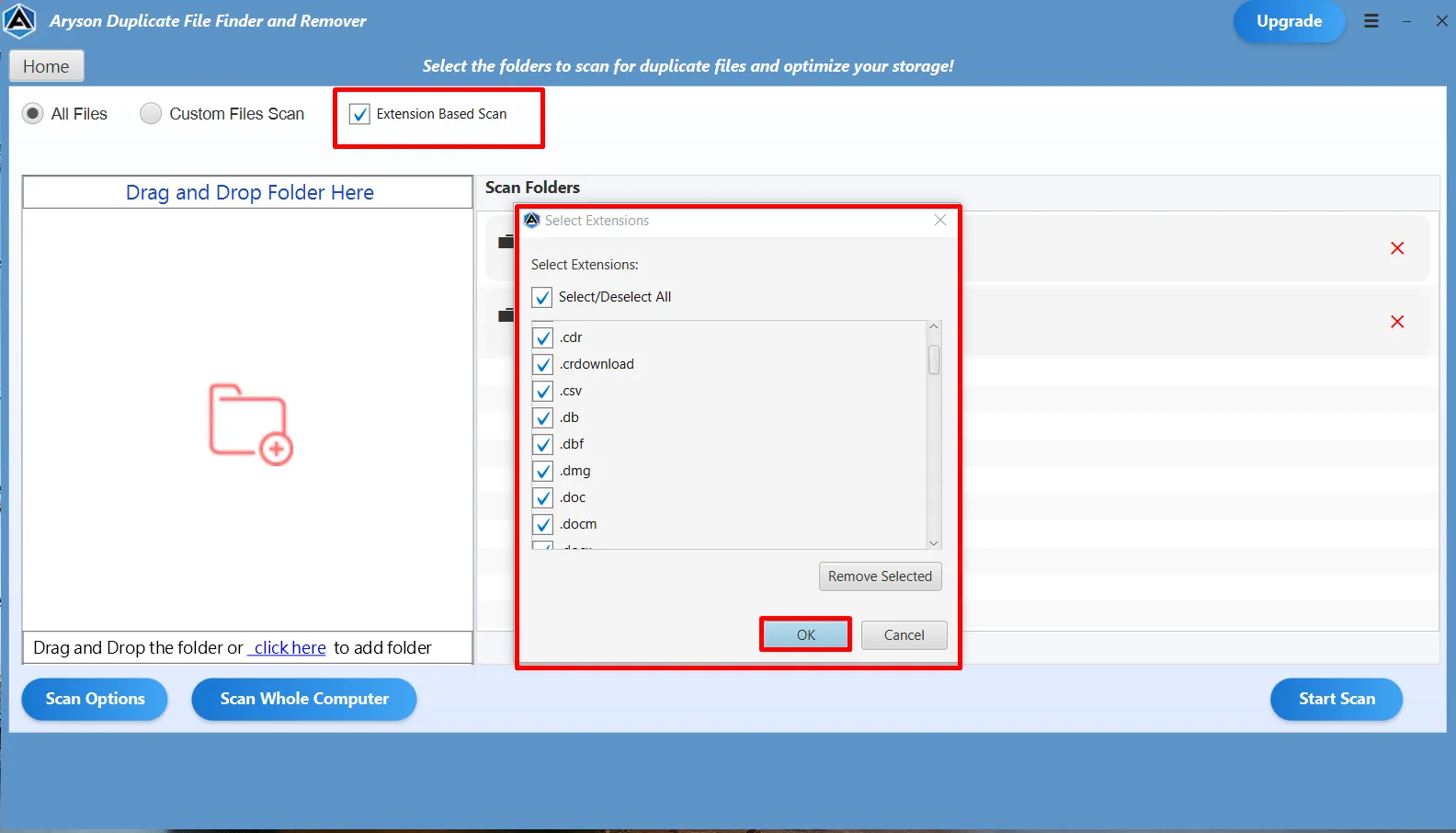Image resolution: width=1456 pixels, height=833 pixels.
Task: Click the add-folder icon in drop area
Action: click(x=250, y=425)
